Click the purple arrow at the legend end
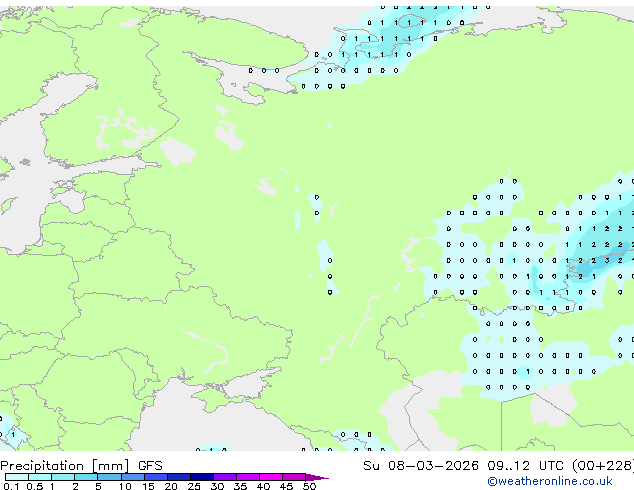 pyautogui.click(x=317, y=478)
